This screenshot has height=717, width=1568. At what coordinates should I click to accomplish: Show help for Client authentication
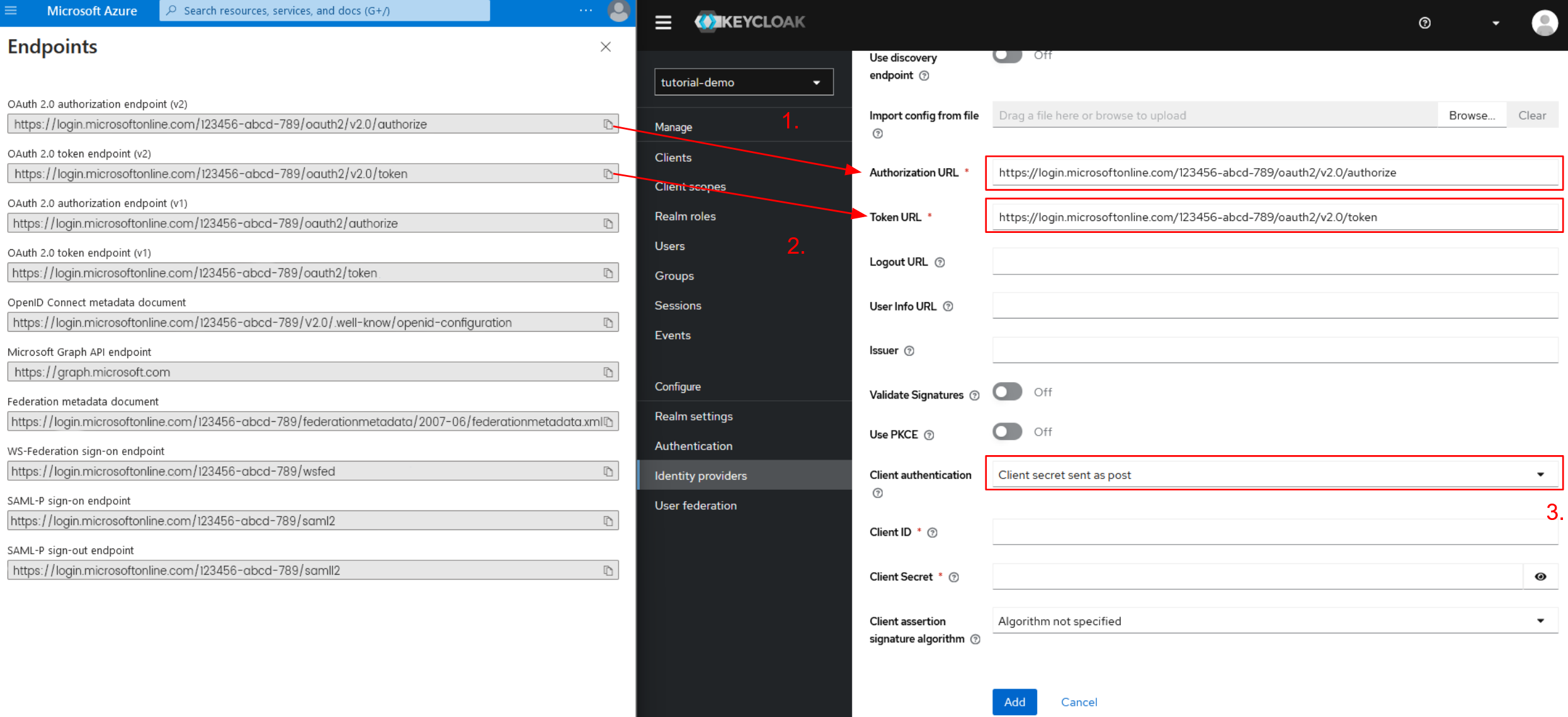tap(877, 493)
